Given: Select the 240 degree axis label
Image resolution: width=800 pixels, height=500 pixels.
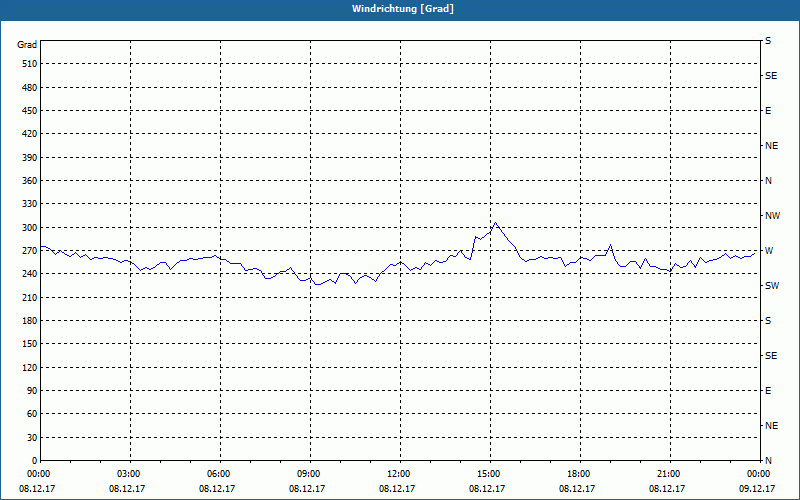Looking at the screenshot, I should [x=30, y=274].
